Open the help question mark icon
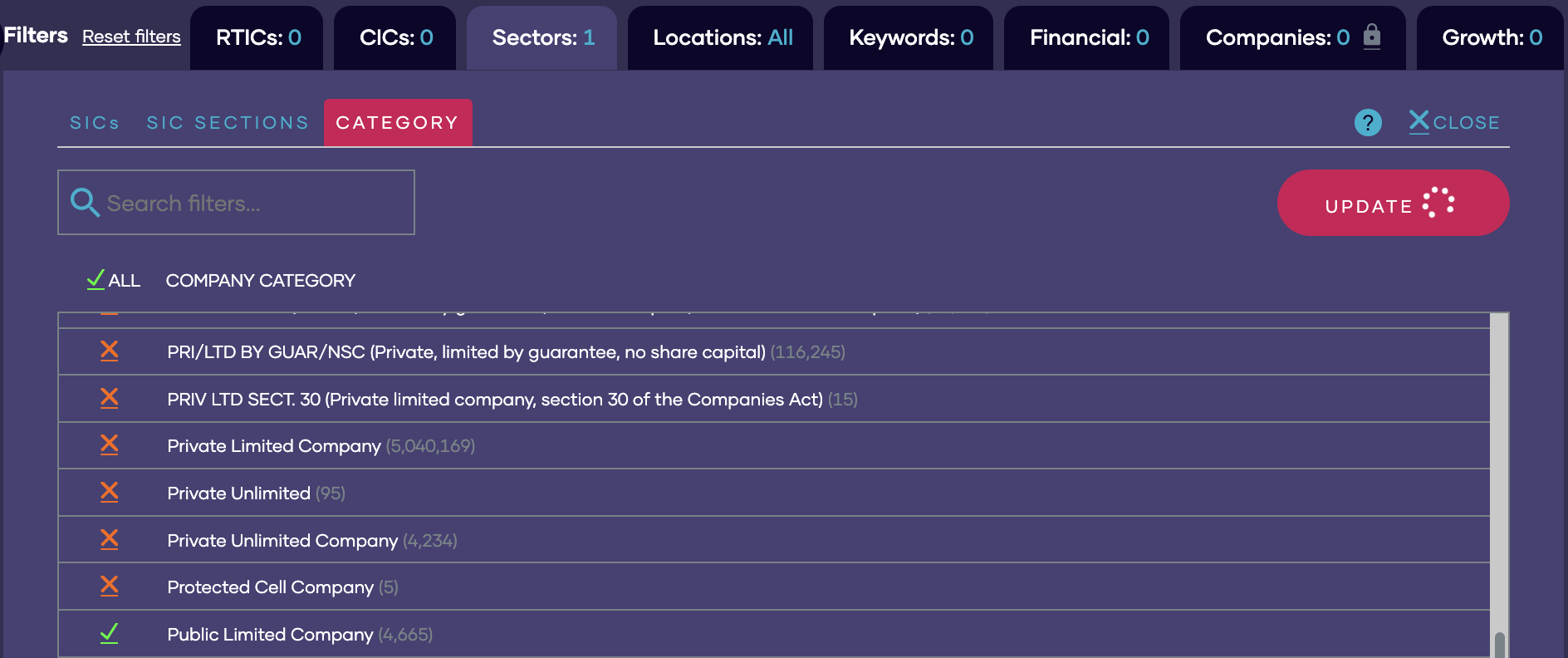The height and width of the screenshot is (658, 1568). 1368,122
